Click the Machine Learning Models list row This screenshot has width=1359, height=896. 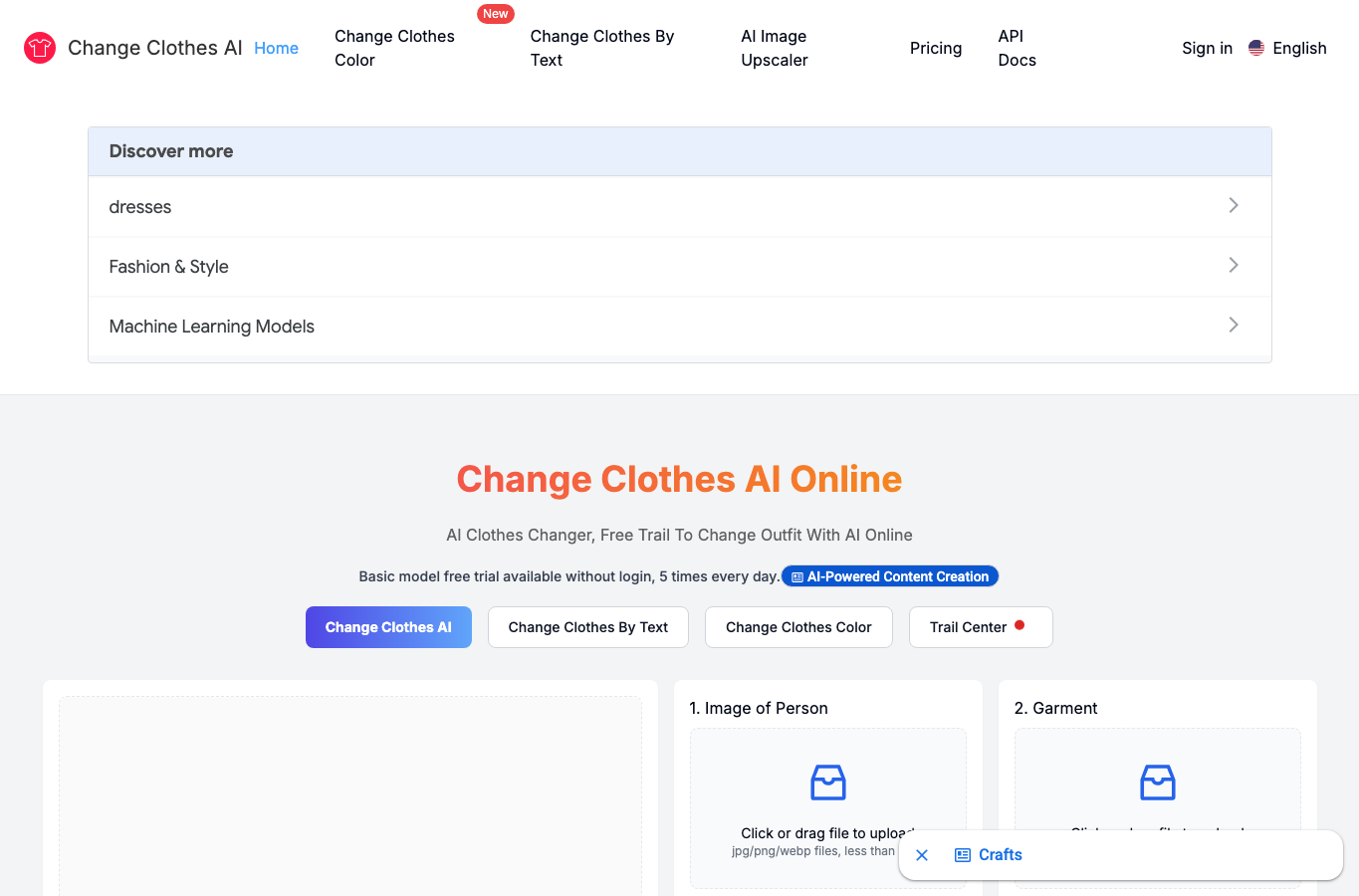pos(680,326)
